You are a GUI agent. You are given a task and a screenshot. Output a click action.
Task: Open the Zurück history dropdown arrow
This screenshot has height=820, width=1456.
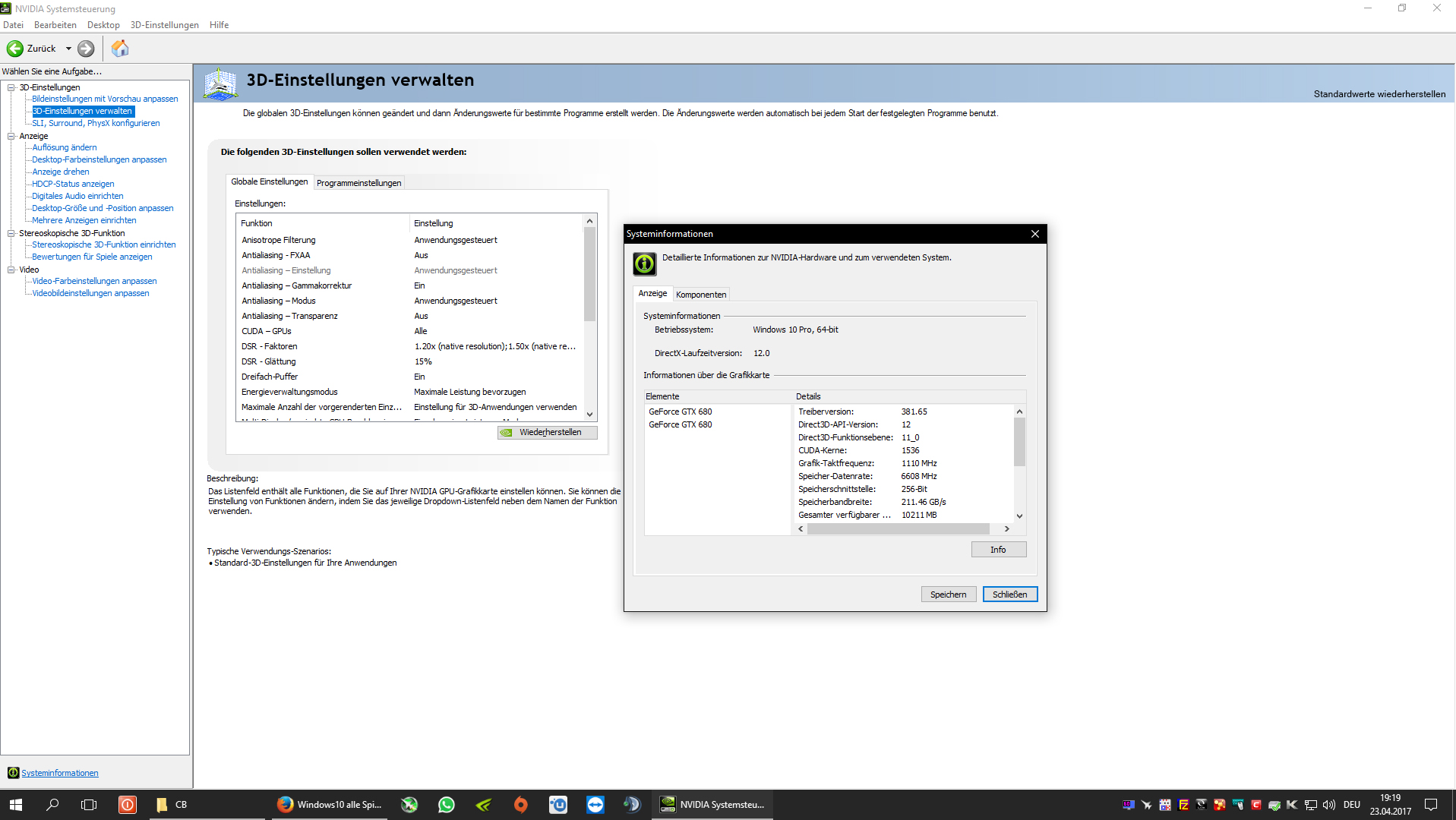(x=68, y=49)
